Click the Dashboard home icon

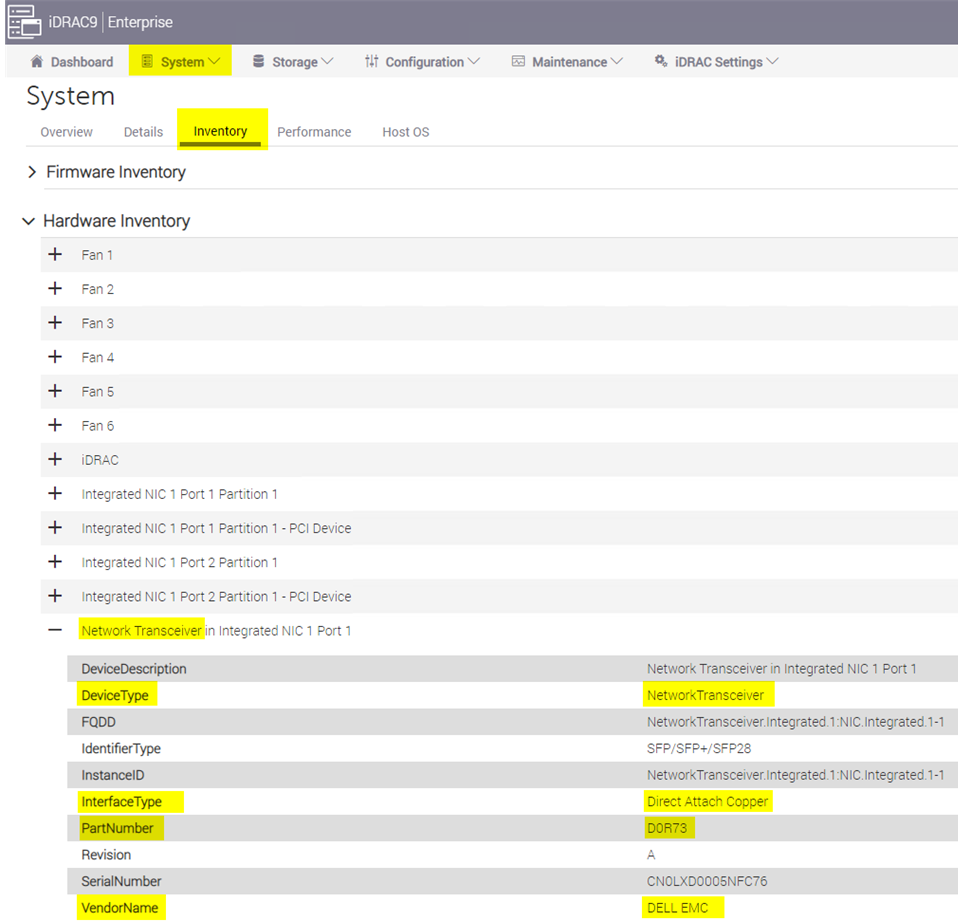pyautogui.click(x=37, y=62)
